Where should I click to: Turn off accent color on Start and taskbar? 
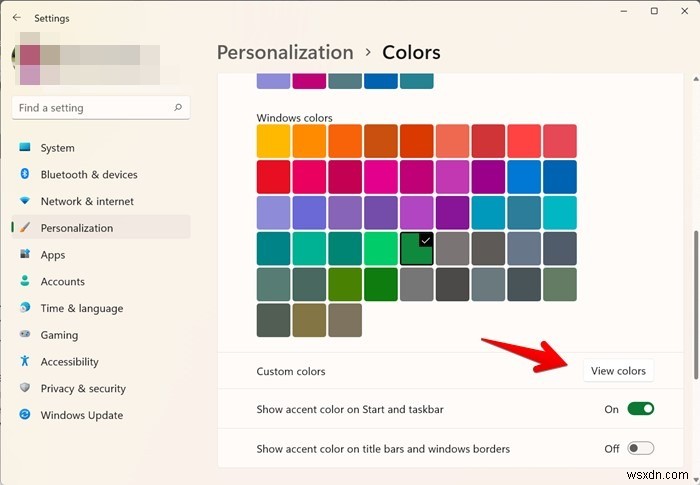click(640, 409)
